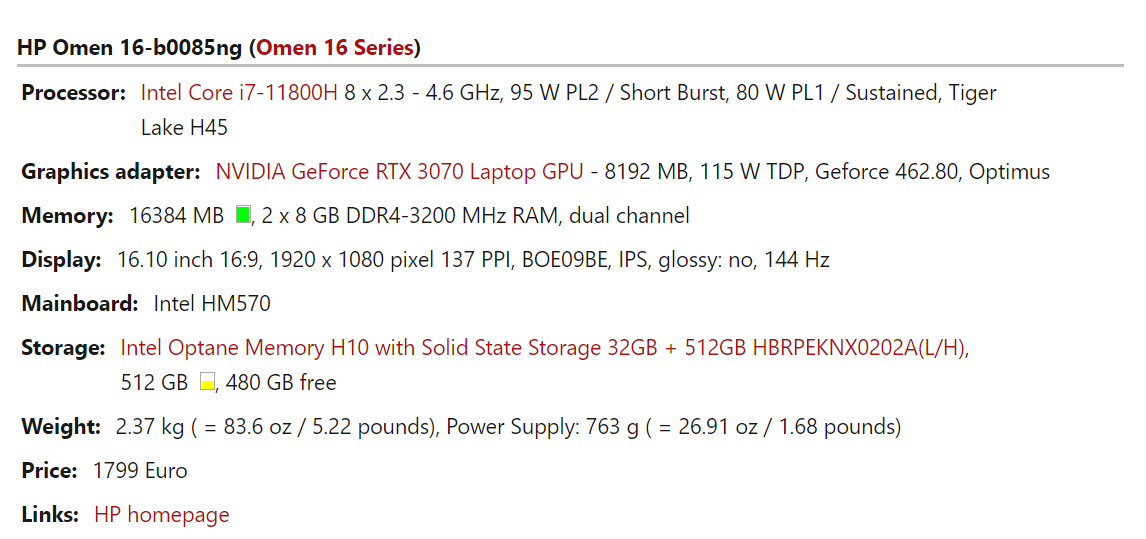1146x539 pixels.
Task: Select the Memory label
Action: tap(68, 215)
